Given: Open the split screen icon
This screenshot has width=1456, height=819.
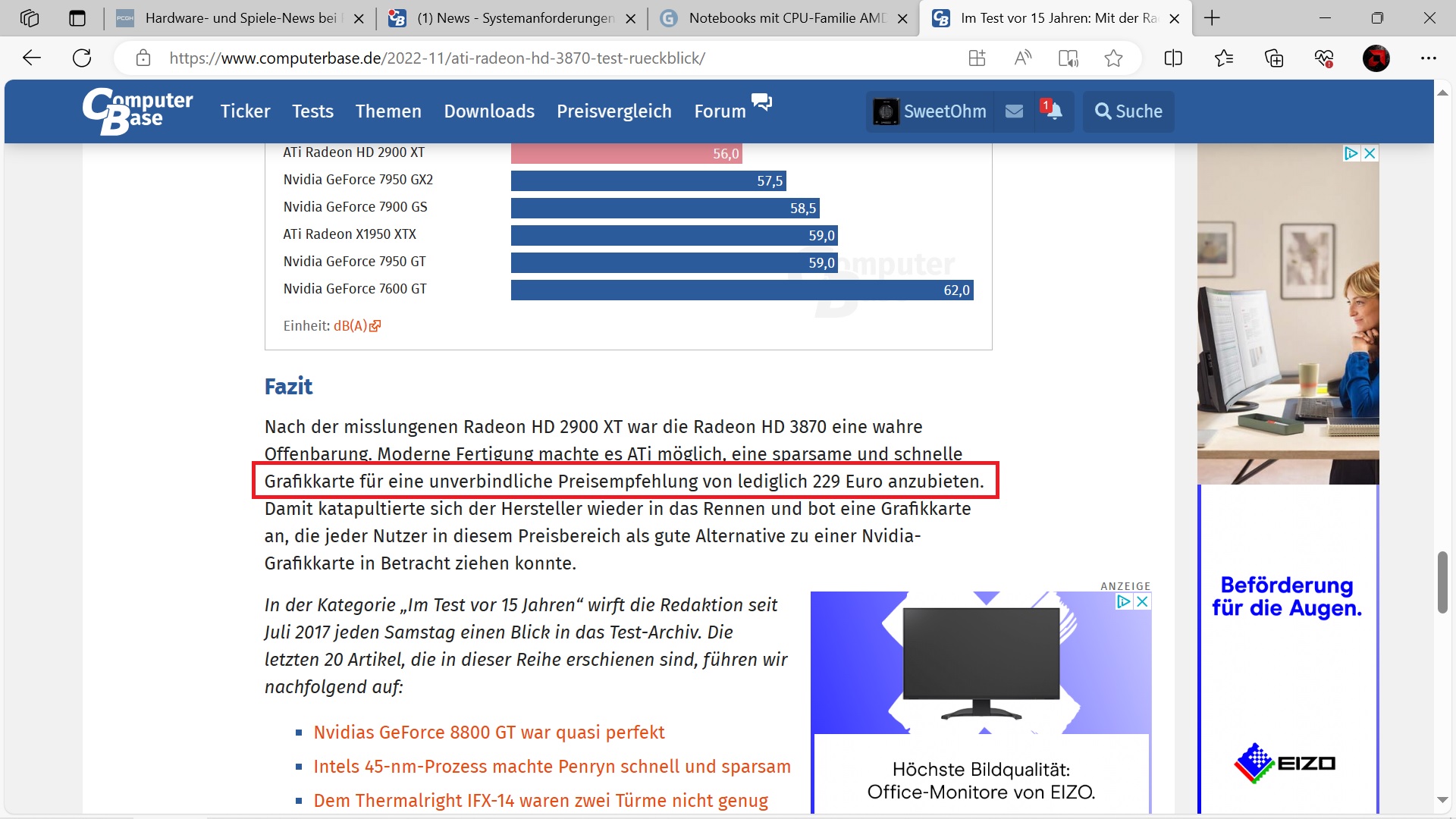Looking at the screenshot, I should 1172,58.
